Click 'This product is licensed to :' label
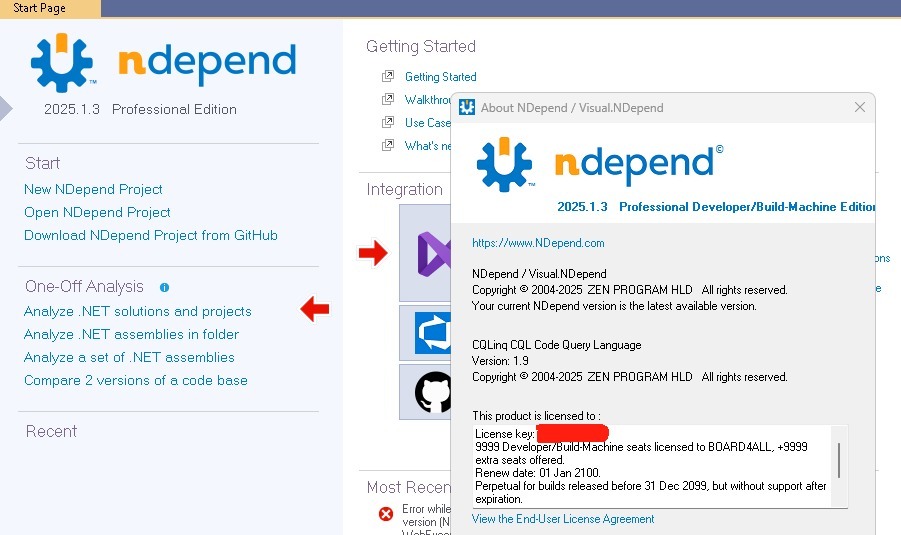901x535 pixels. (x=537, y=415)
